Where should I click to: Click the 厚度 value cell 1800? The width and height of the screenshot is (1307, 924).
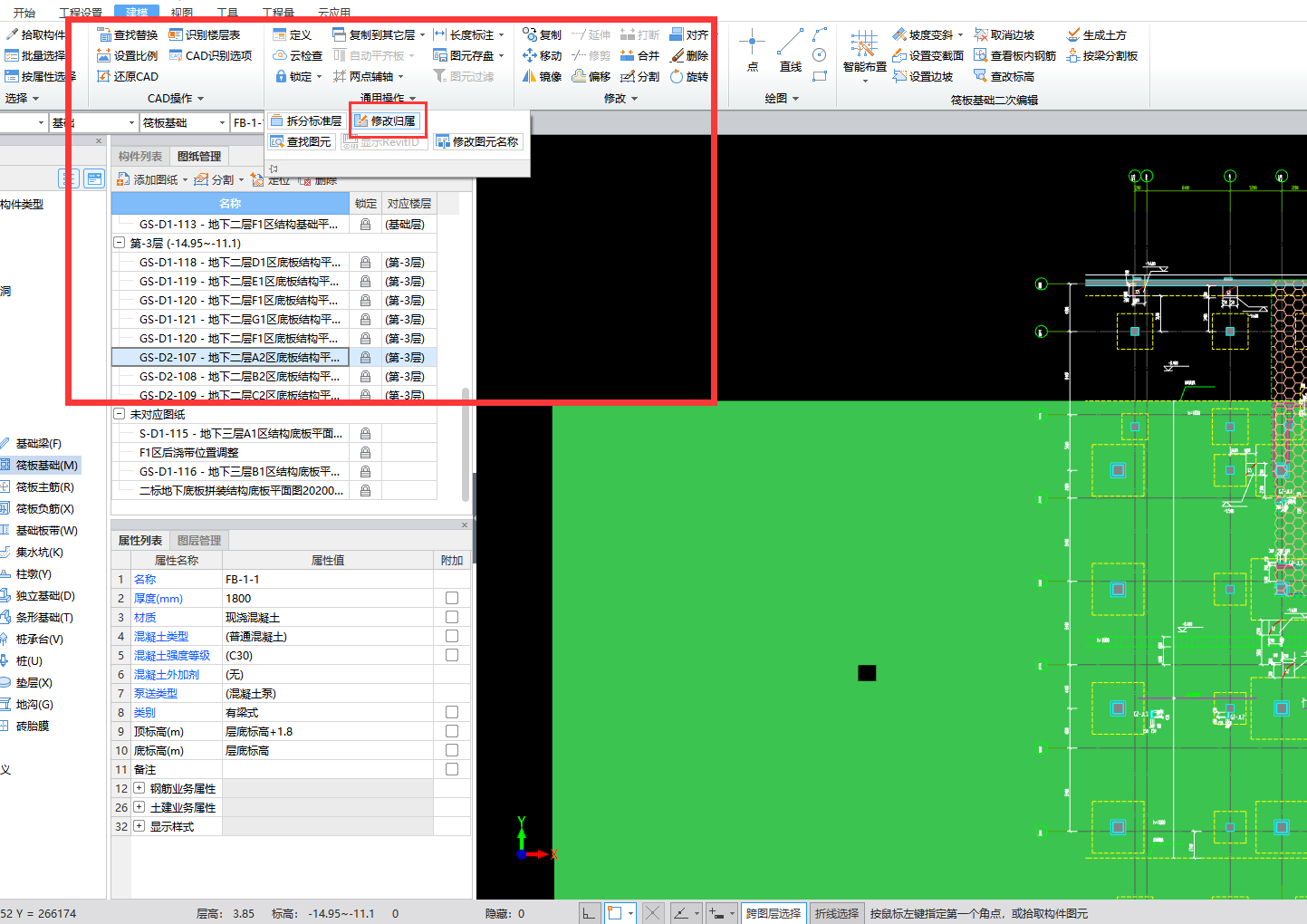[327, 598]
